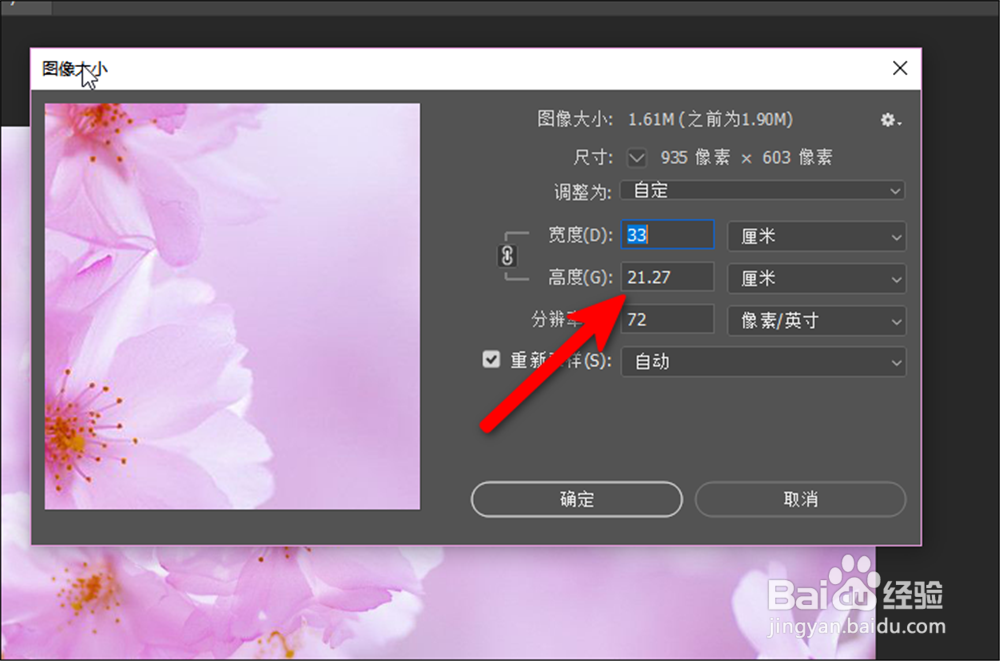The height and width of the screenshot is (661, 1000).
Task: Open the width unit 厘米 dropdown
Action: [816, 237]
